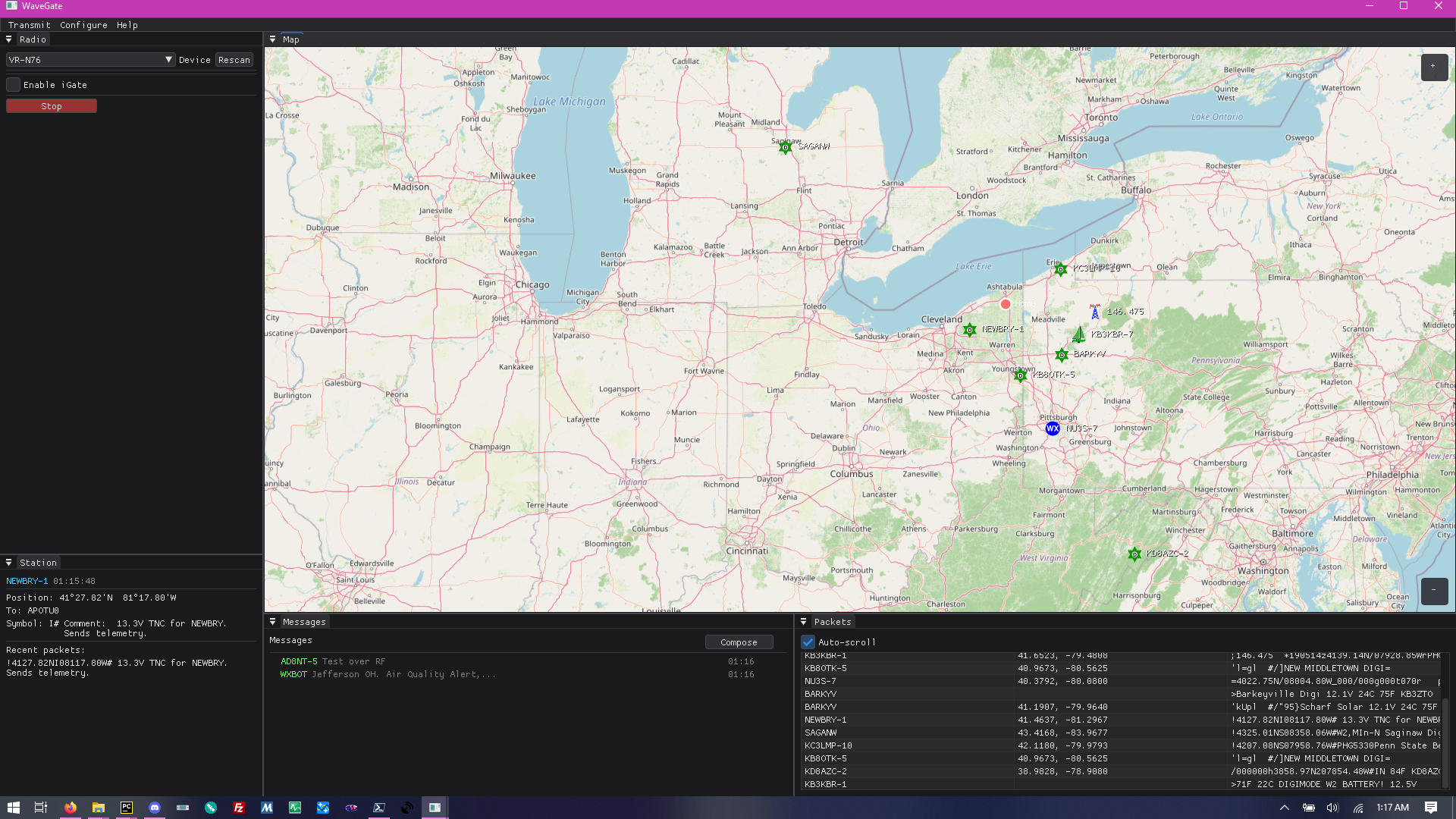Select the KD8AZC-2 digipeater star marker
Viewport: 1456px width, 819px height.
1134,554
